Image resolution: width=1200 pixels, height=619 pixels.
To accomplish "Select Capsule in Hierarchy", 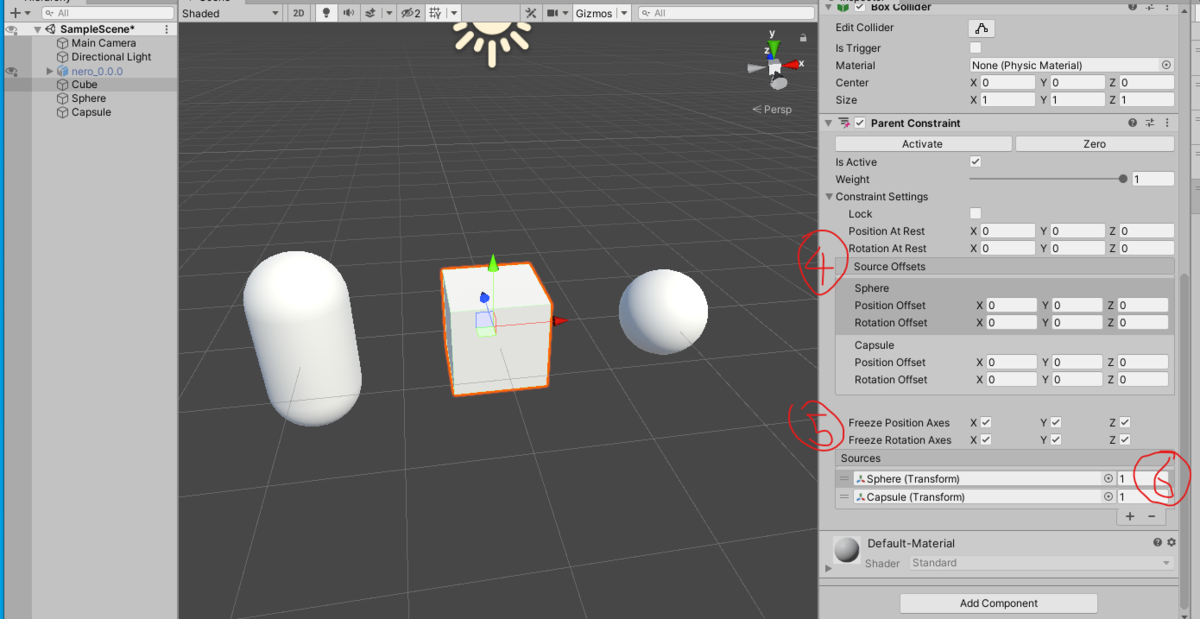I will pos(91,112).
